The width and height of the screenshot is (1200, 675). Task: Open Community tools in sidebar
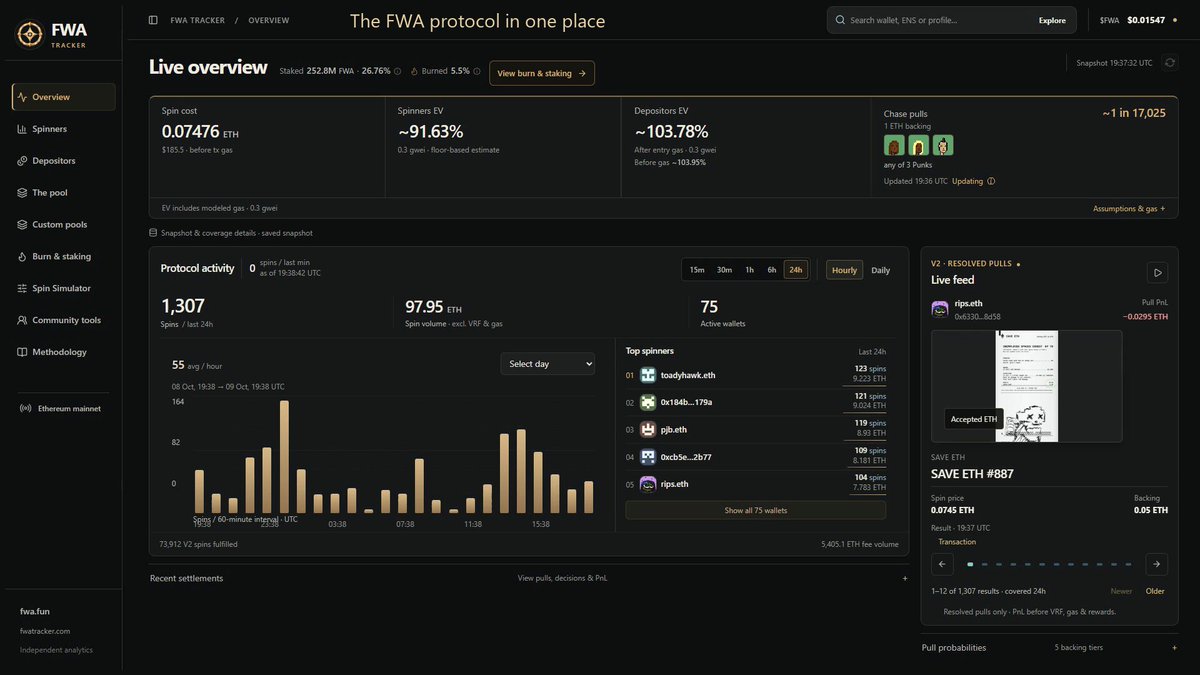click(x=64, y=321)
